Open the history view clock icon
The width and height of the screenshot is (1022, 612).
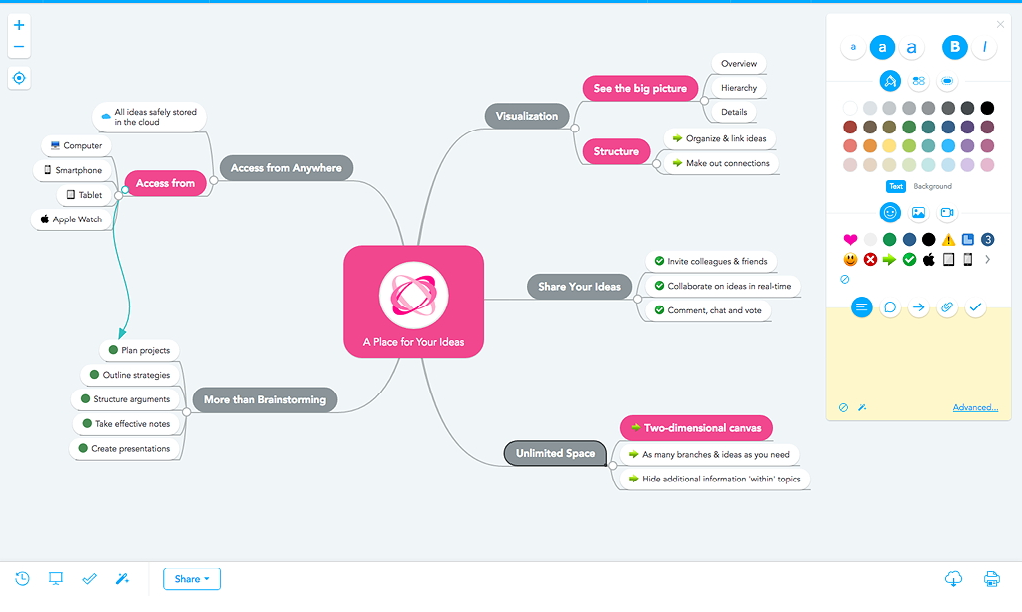pos(22,578)
